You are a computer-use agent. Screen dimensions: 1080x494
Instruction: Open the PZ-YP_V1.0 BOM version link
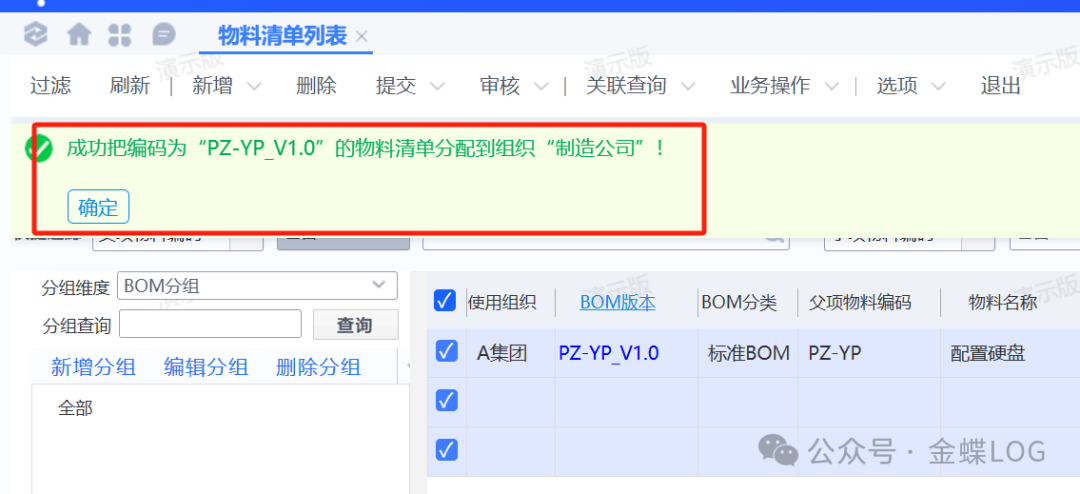[x=608, y=353]
